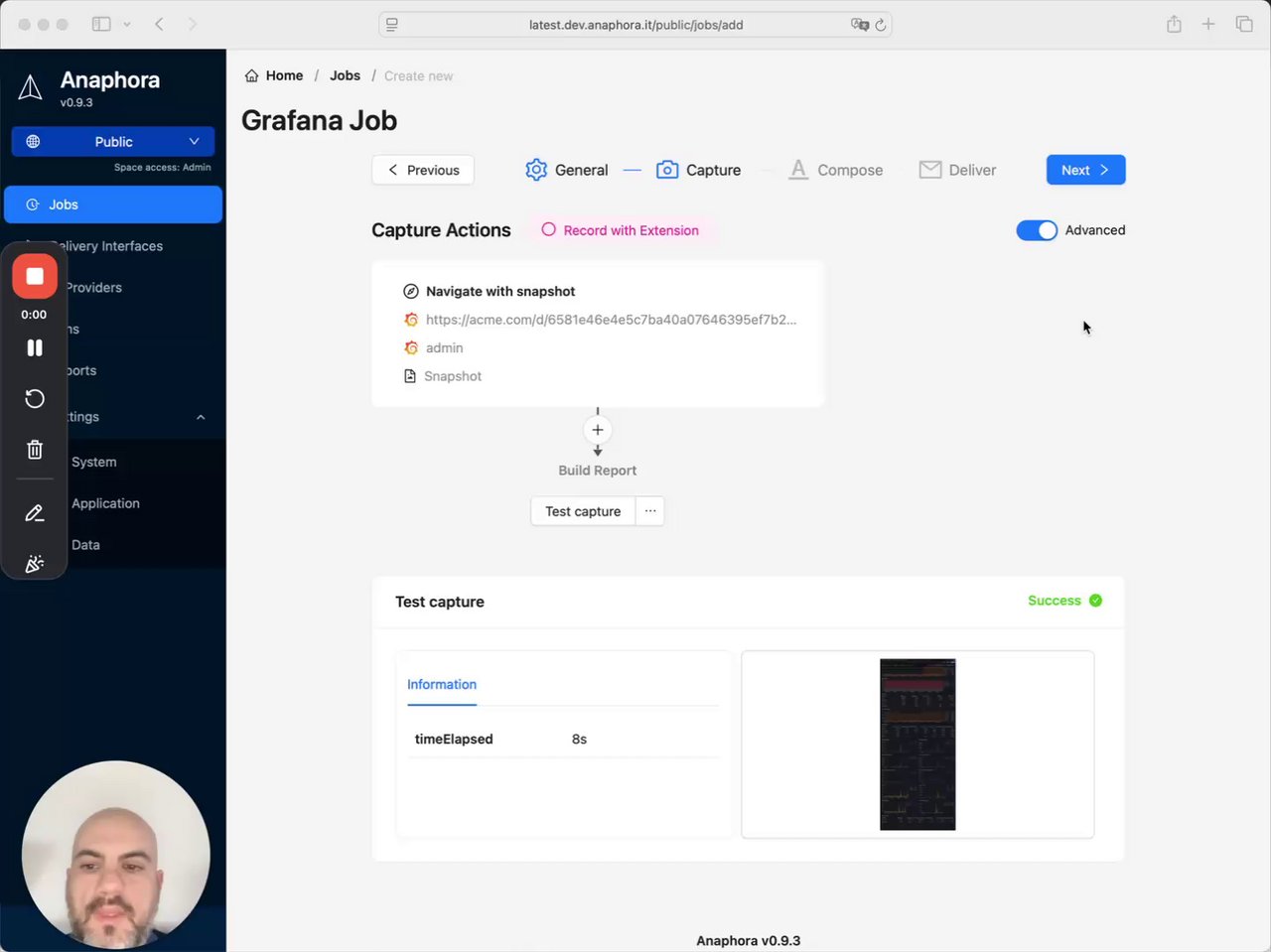The height and width of the screenshot is (952, 1271).
Task: Click the timeElapsed 8s value
Action: [x=579, y=739]
